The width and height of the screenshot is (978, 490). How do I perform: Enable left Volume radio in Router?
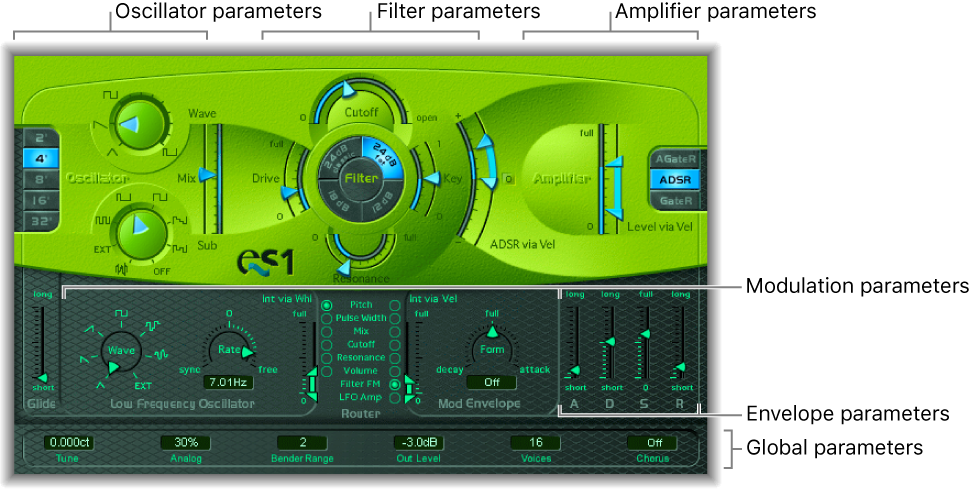click(326, 371)
